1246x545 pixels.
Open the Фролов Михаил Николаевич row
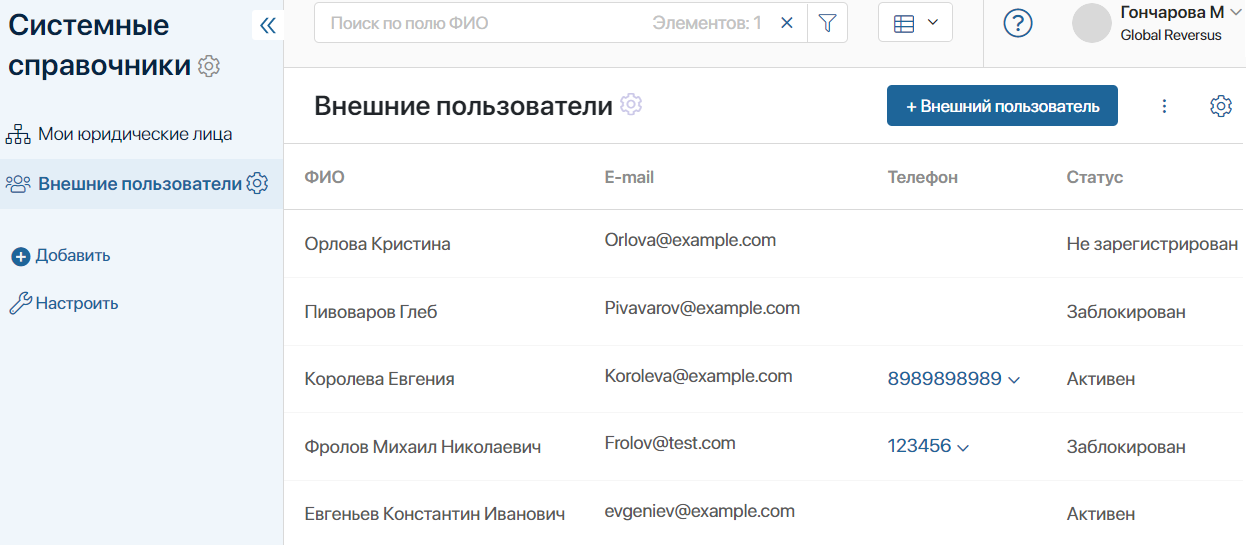point(765,447)
